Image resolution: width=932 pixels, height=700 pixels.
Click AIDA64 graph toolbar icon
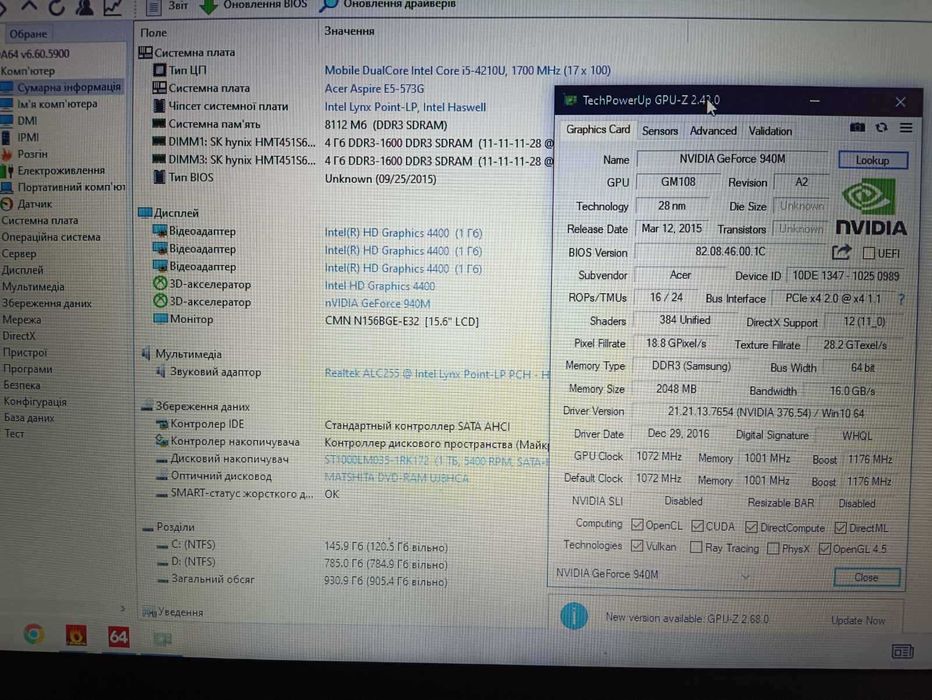[113, 7]
